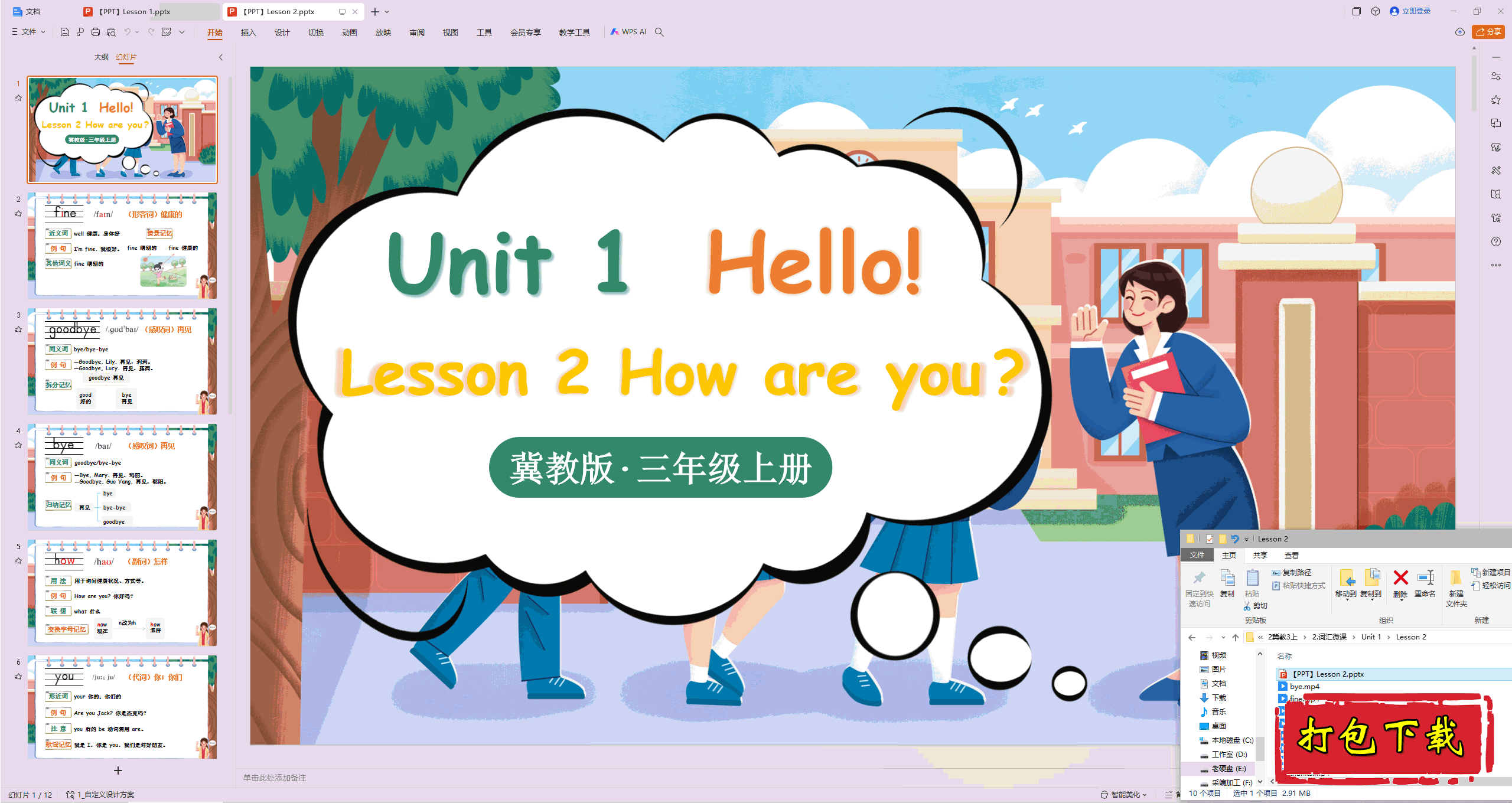Click the notes field 单击此处添加备注
The image size is (1512, 803).
coord(274,778)
